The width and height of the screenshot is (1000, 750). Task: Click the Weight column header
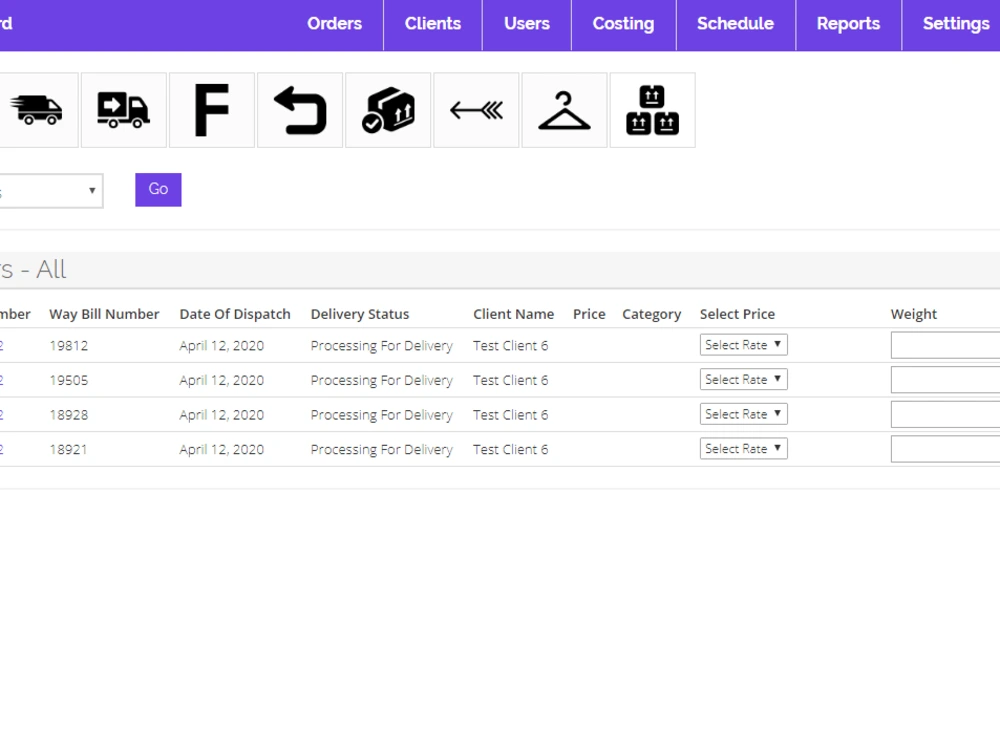(914, 314)
